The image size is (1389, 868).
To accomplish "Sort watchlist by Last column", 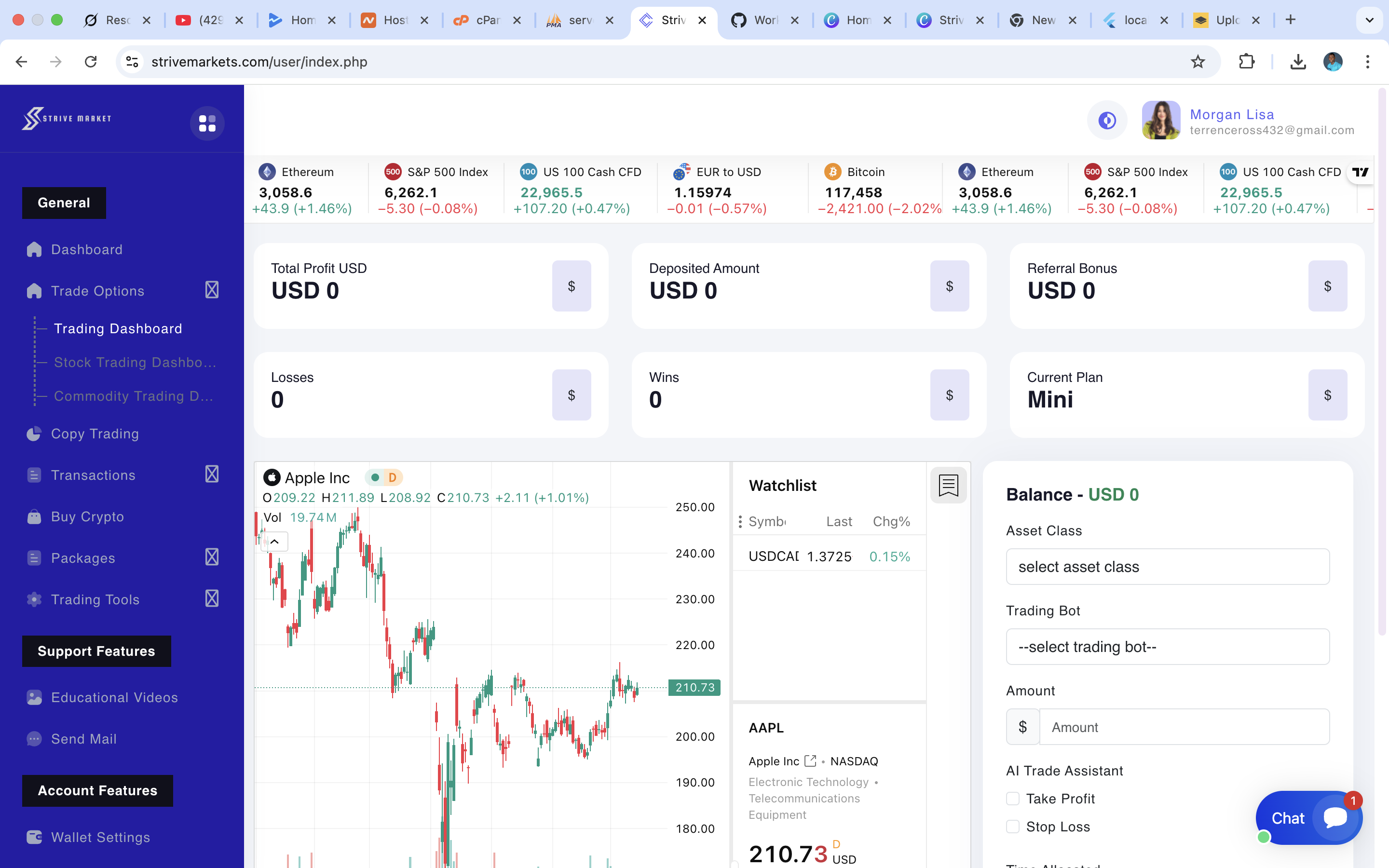I will [839, 521].
